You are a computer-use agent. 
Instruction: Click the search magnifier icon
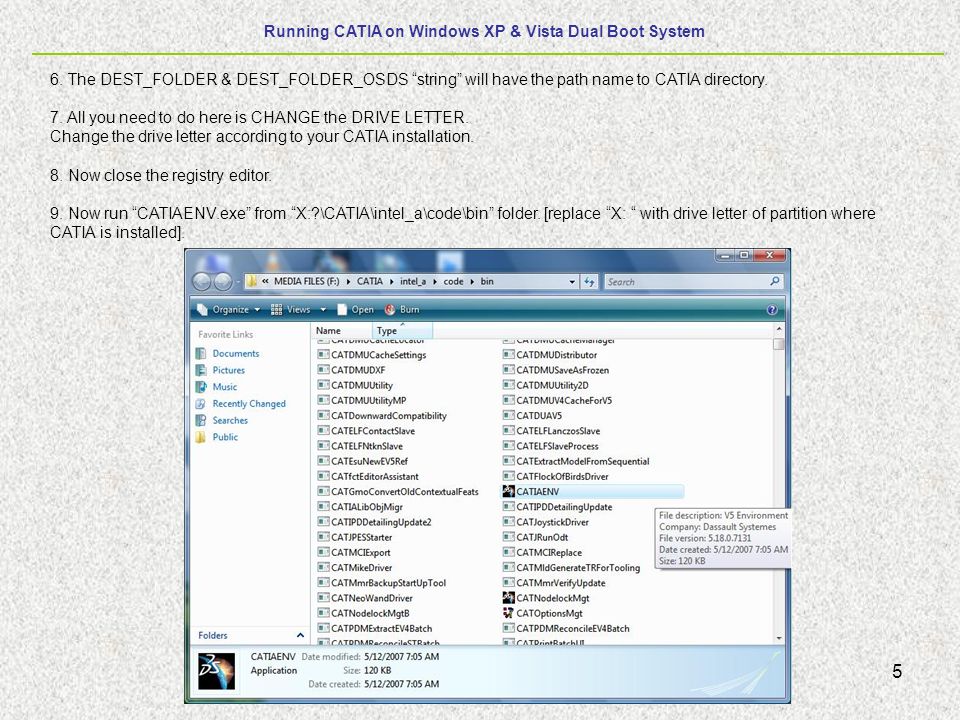coord(774,281)
